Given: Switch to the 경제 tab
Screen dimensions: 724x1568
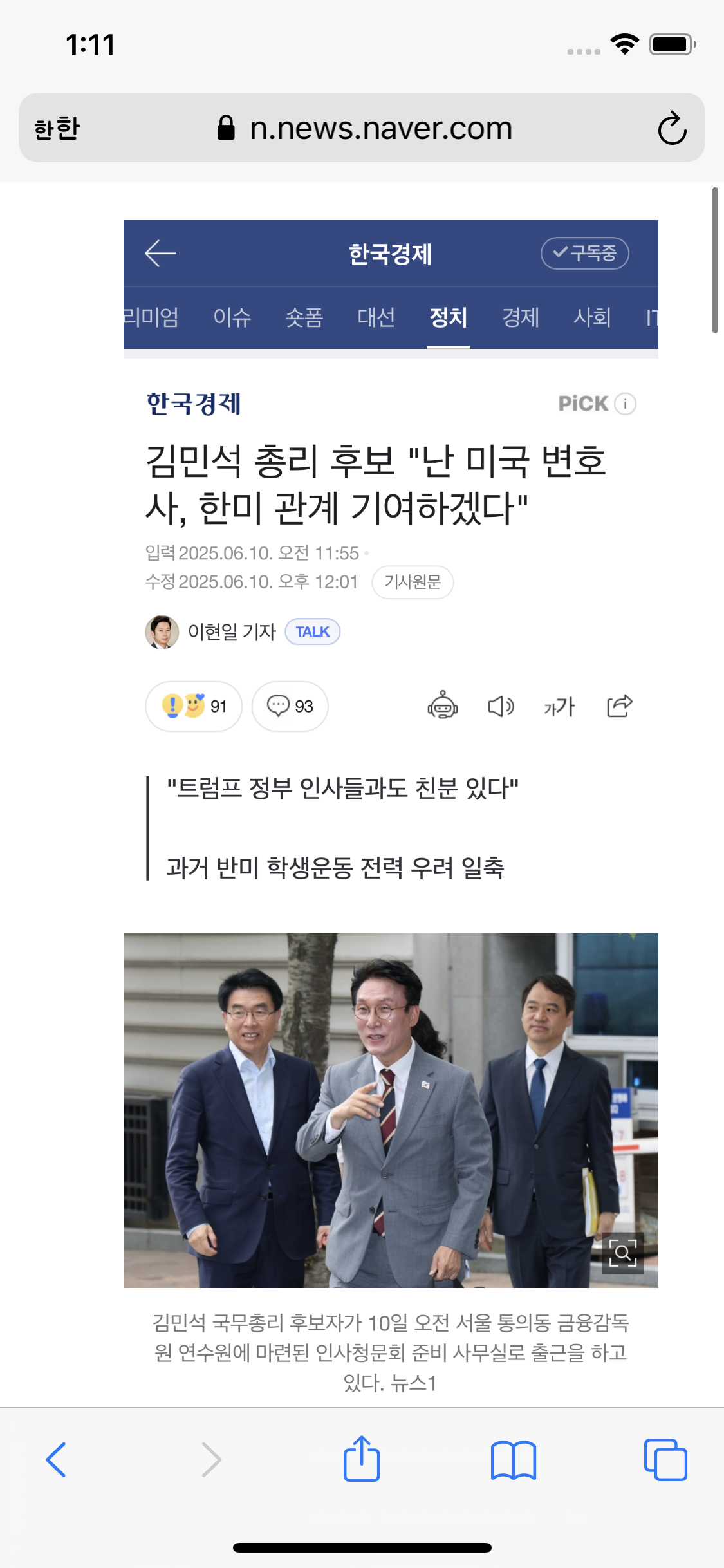Looking at the screenshot, I should (x=521, y=317).
